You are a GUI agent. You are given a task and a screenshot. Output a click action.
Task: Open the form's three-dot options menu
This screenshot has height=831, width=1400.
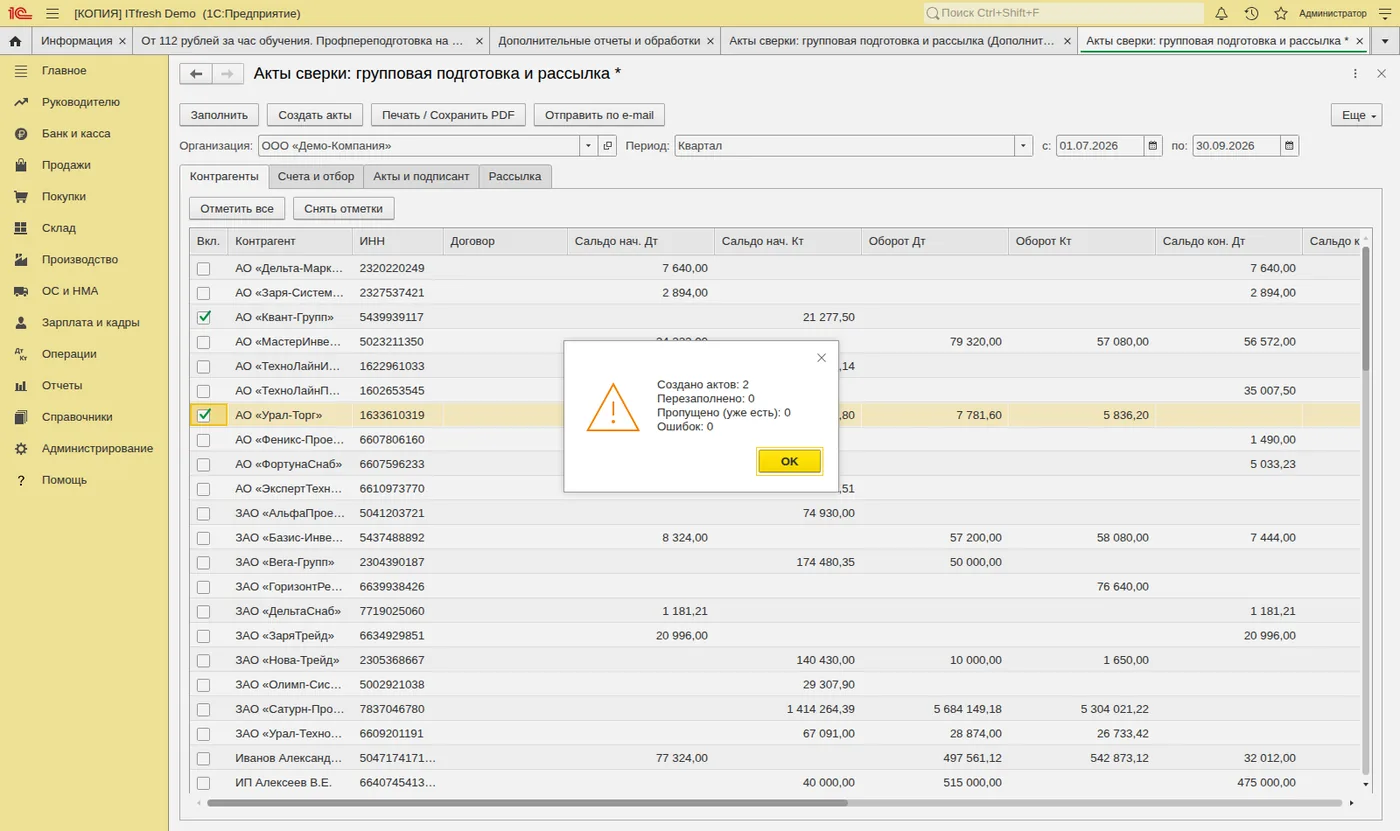point(1355,74)
